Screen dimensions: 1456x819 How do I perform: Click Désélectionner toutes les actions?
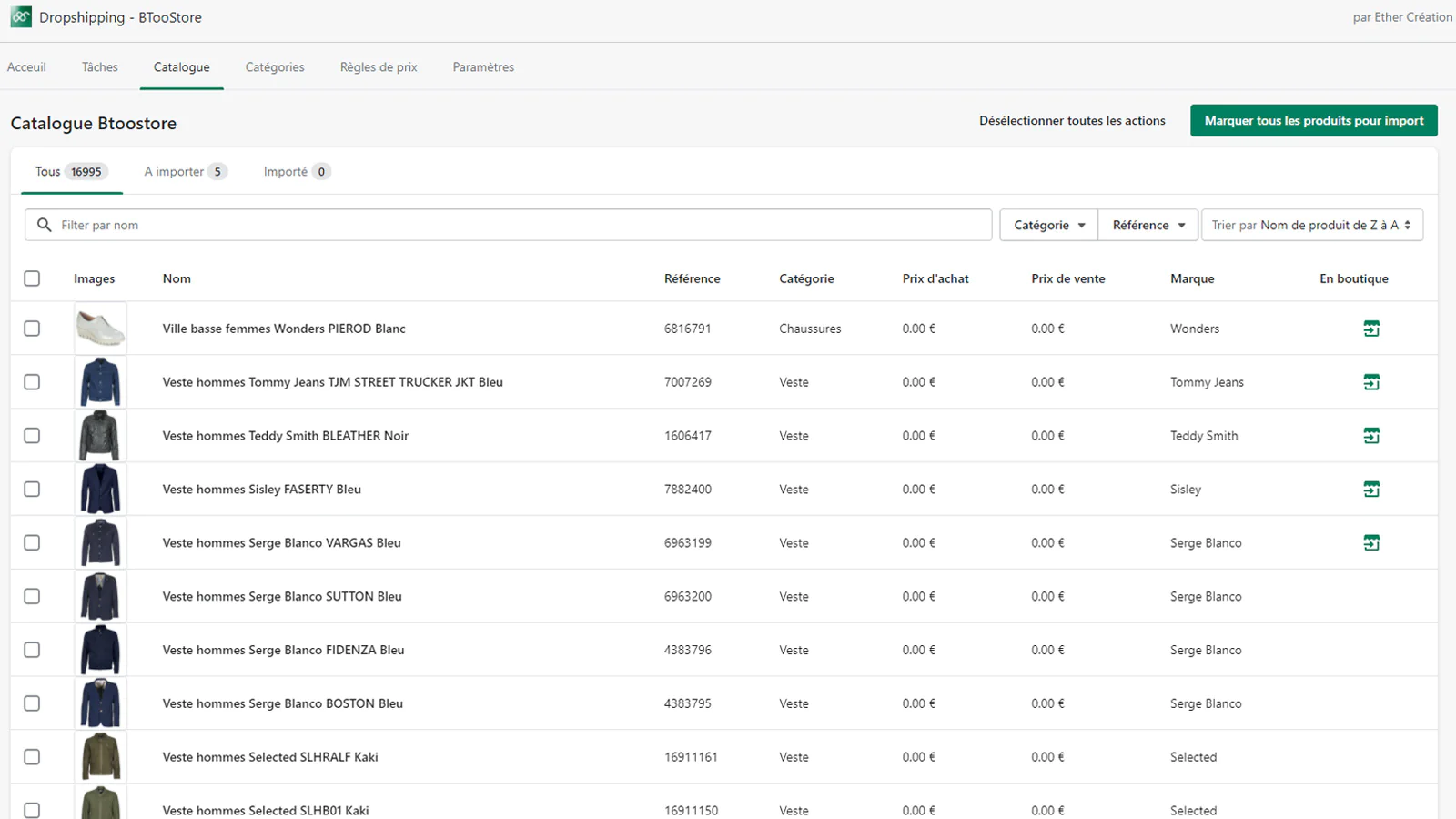point(1072,121)
